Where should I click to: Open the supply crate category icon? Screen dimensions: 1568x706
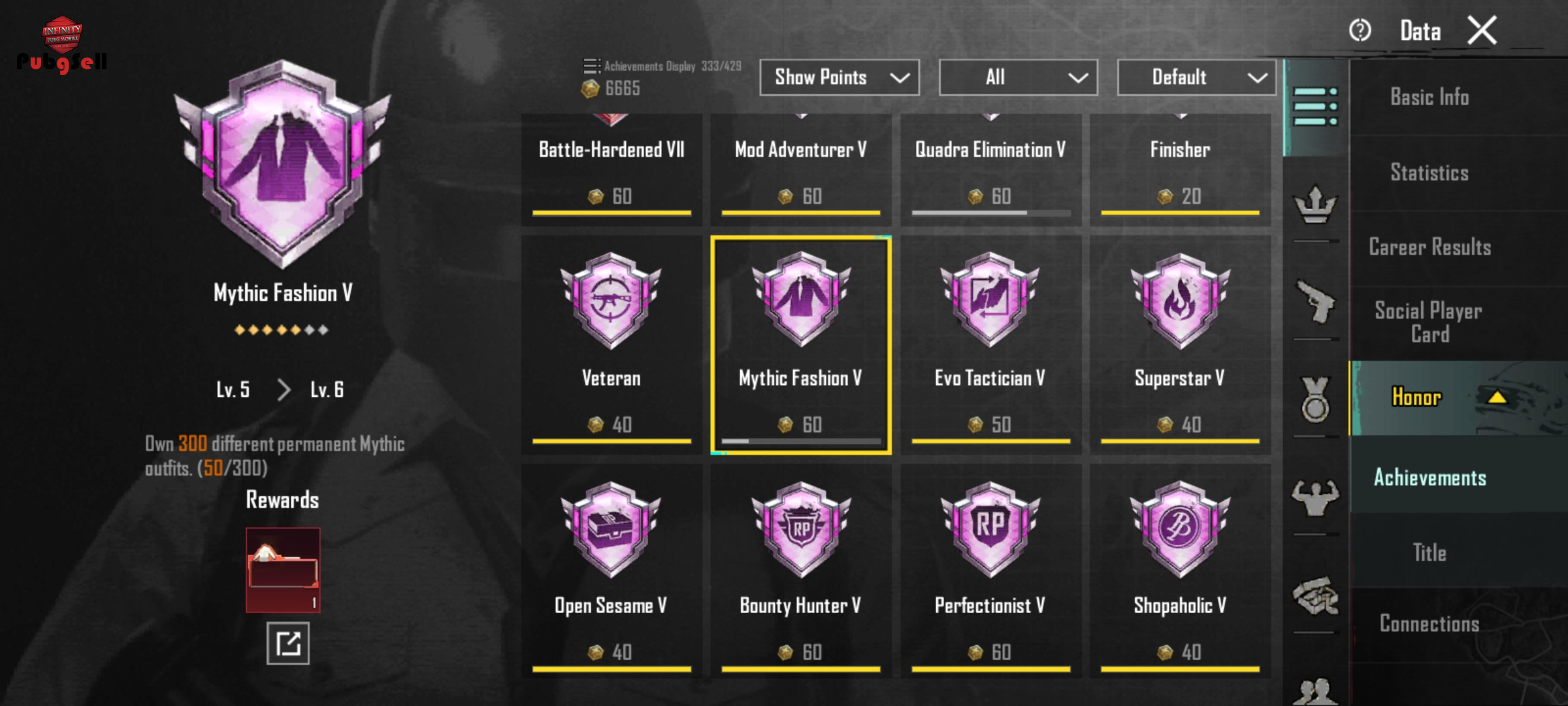coord(1315,596)
